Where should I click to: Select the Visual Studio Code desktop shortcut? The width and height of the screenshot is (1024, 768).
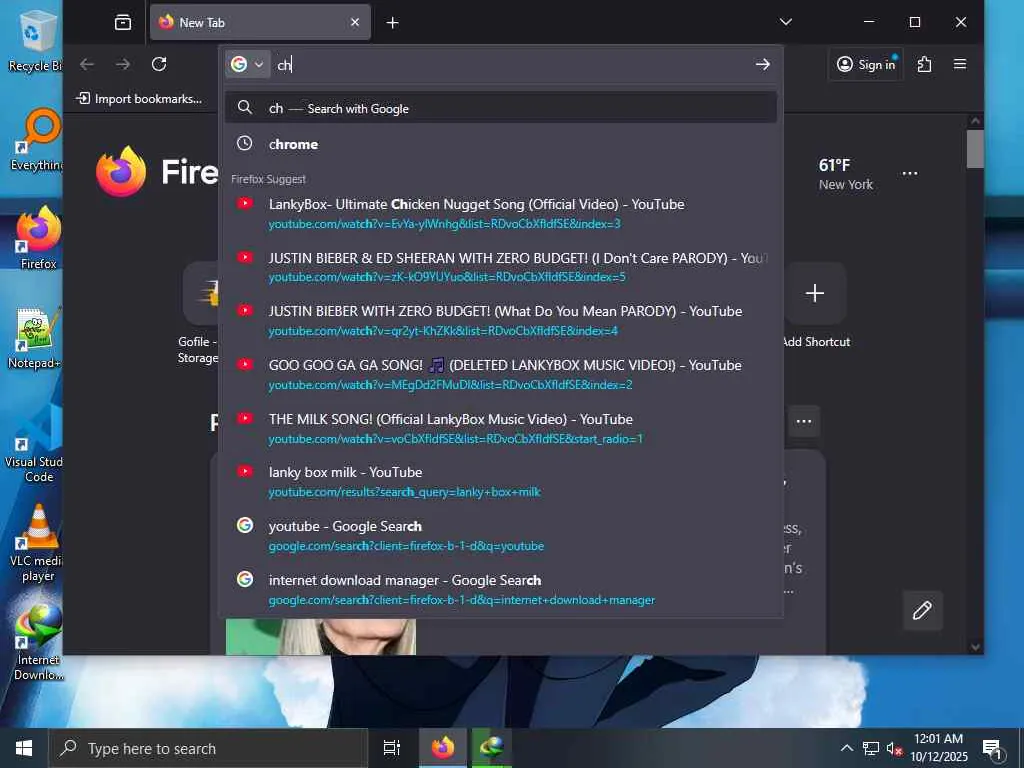[34, 444]
